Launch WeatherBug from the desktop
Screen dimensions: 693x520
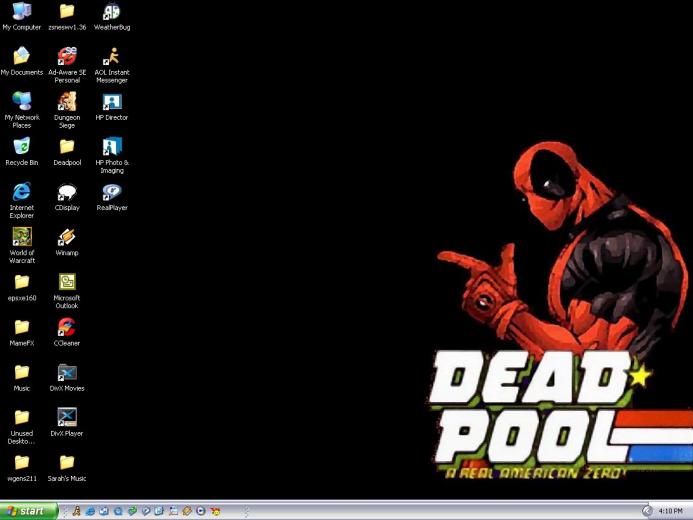tap(112, 16)
